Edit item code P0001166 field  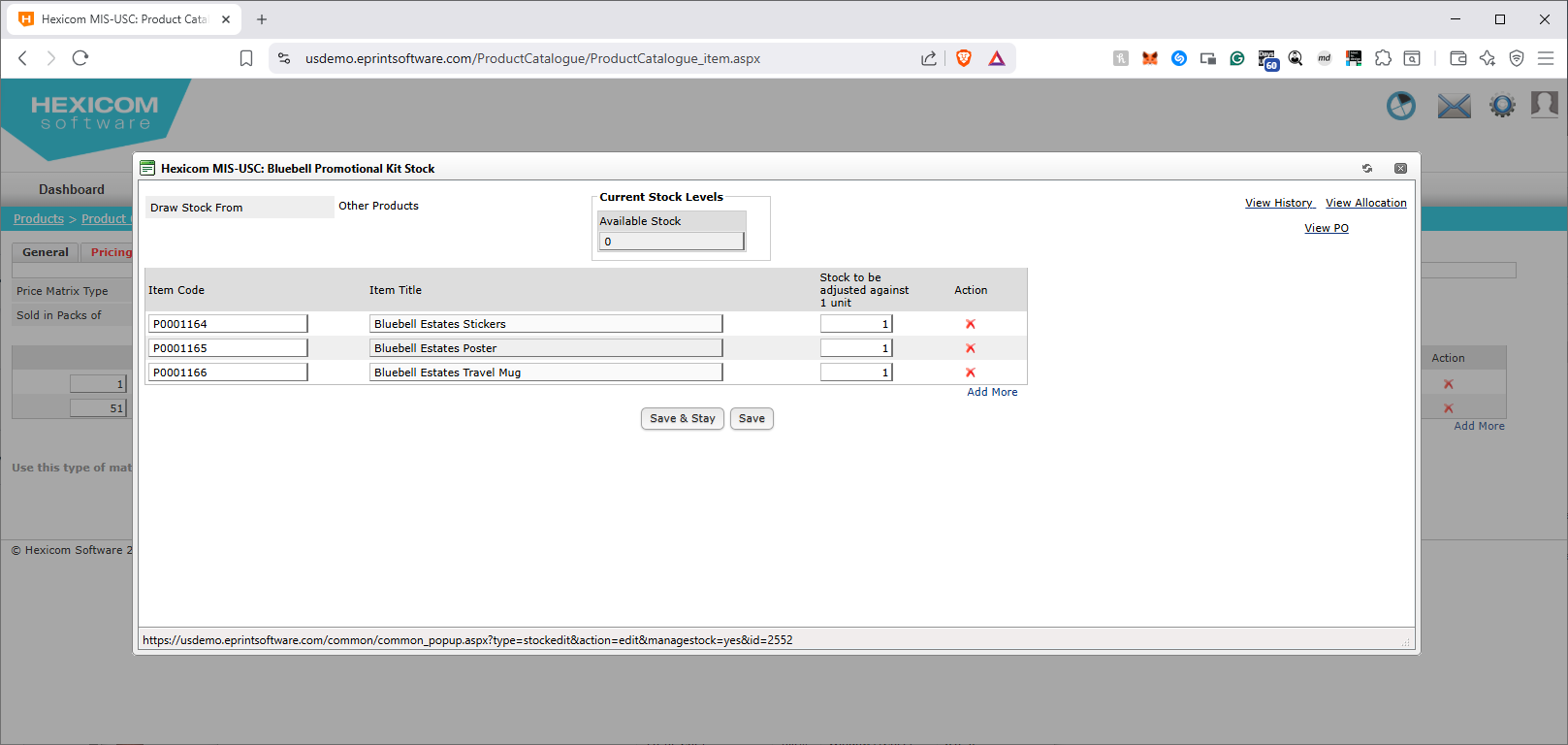coord(228,372)
